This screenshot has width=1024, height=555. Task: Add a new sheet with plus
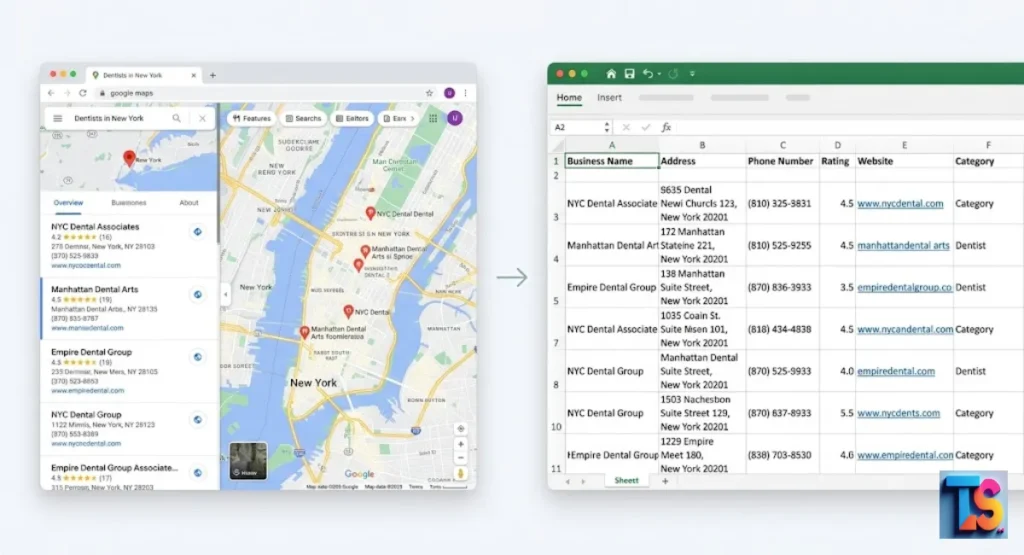[x=665, y=481]
